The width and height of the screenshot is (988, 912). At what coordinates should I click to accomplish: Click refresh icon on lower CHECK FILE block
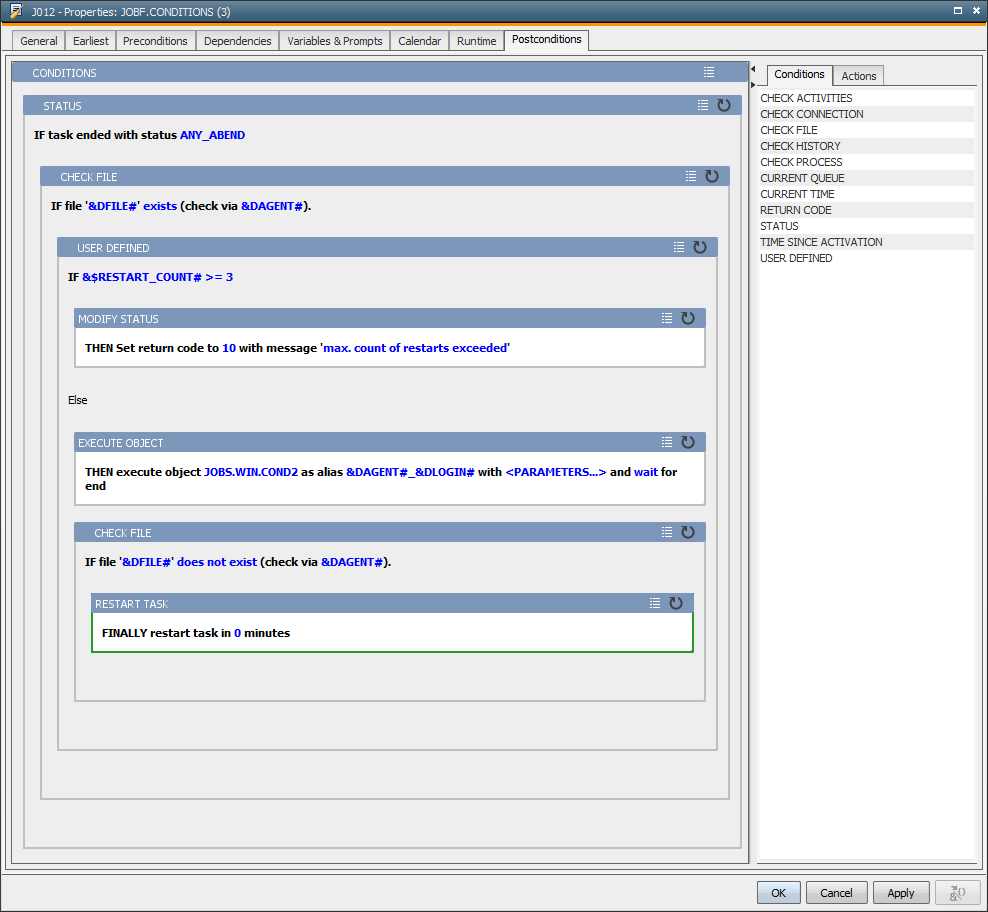688,532
